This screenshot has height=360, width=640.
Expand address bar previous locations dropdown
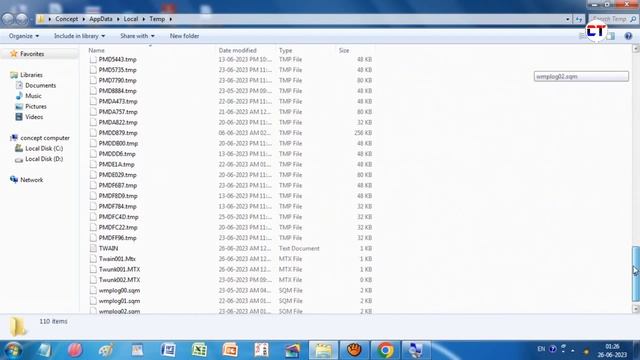tap(568, 19)
